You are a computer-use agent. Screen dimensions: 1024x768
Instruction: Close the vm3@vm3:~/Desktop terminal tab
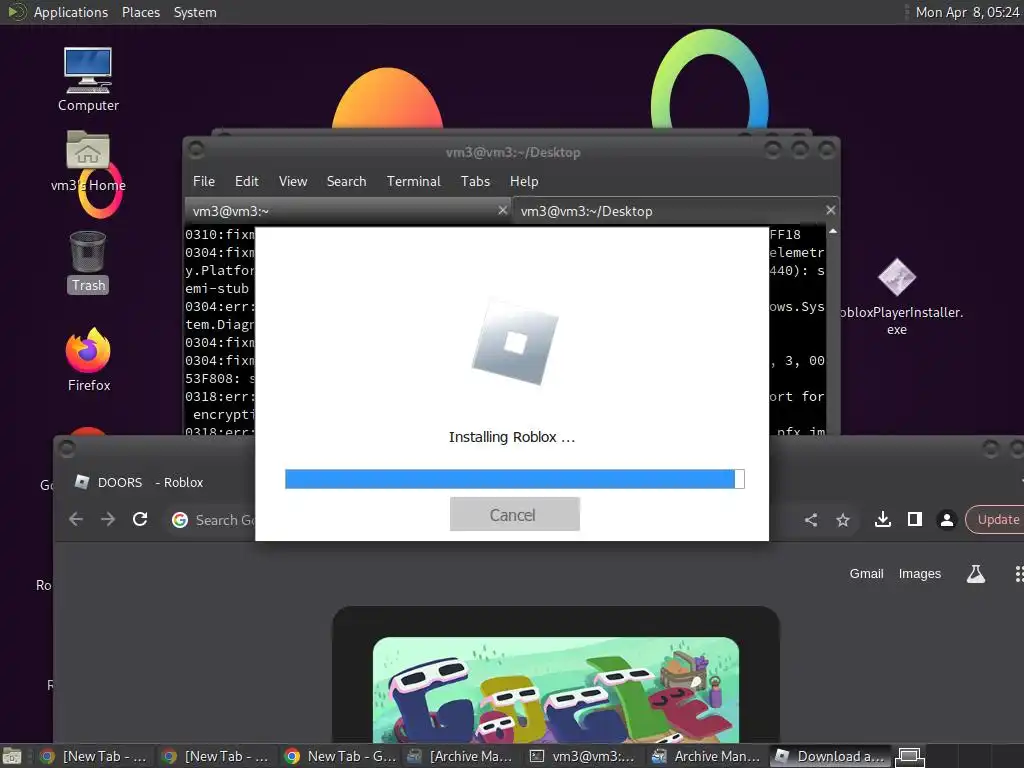830,210
